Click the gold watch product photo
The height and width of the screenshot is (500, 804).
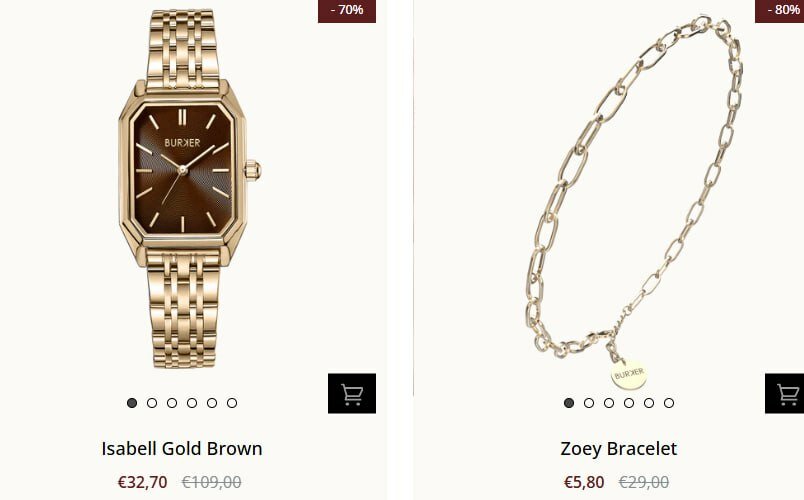(189, 188)
